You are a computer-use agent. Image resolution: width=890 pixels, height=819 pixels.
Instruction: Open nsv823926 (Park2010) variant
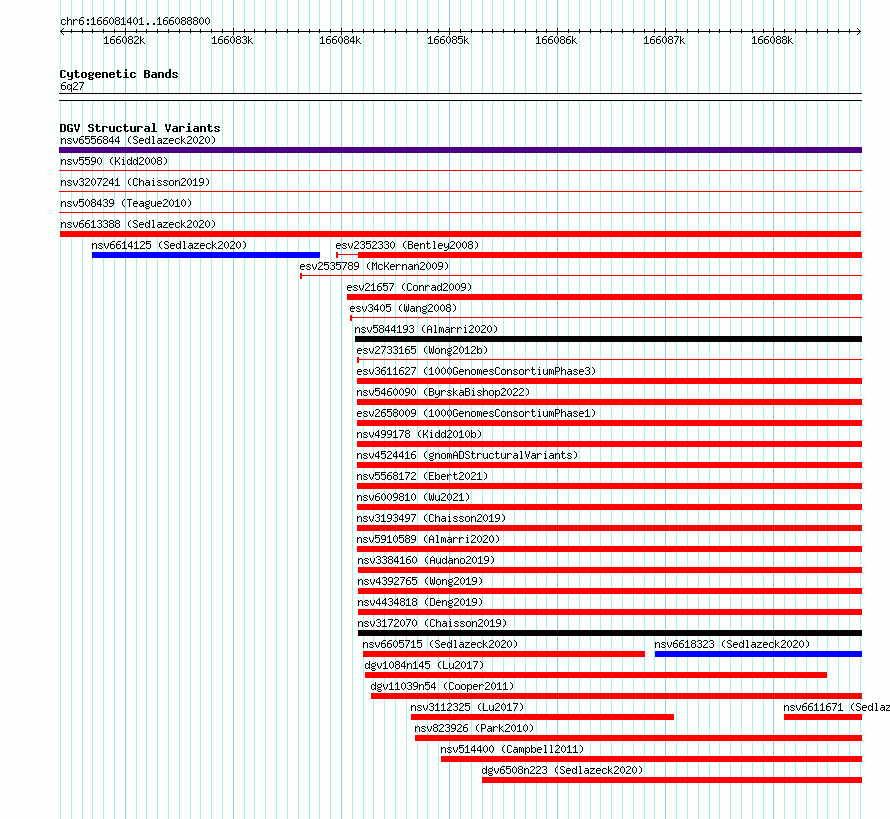(x=474, y=728)
